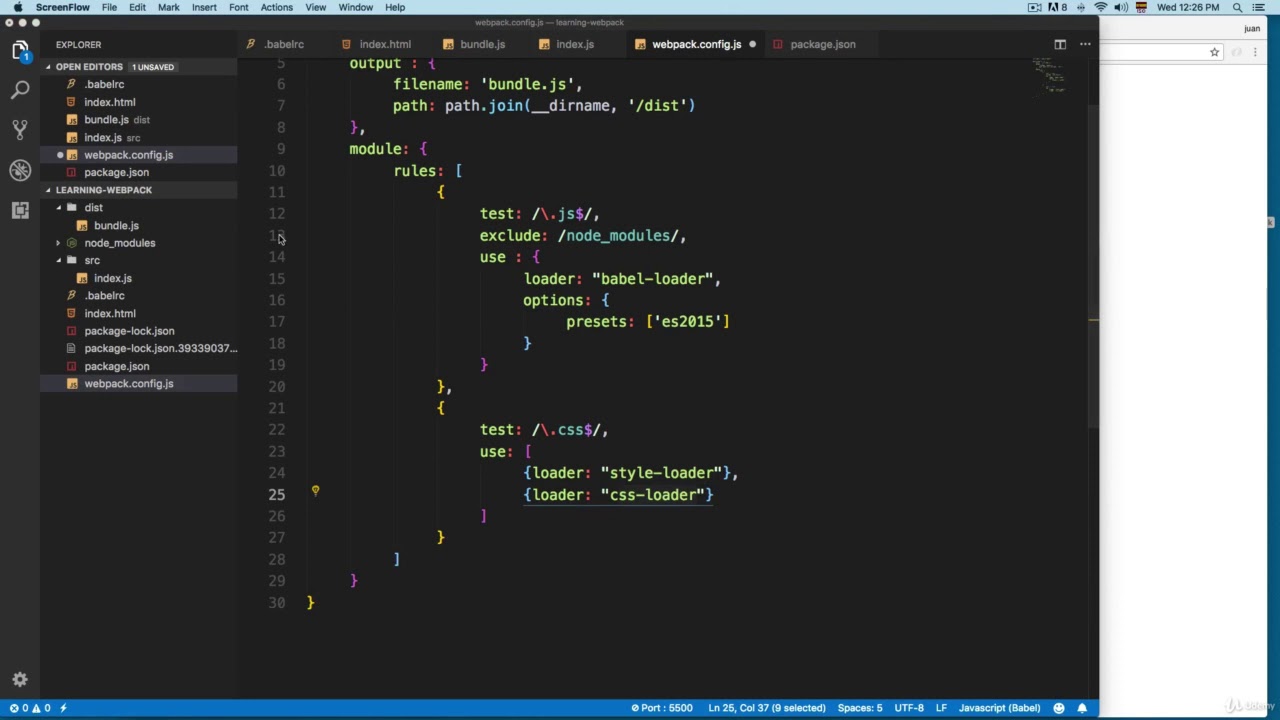
Task: Click the unsaved dot on webpack.config.js tab
Action: coord(752,44)
